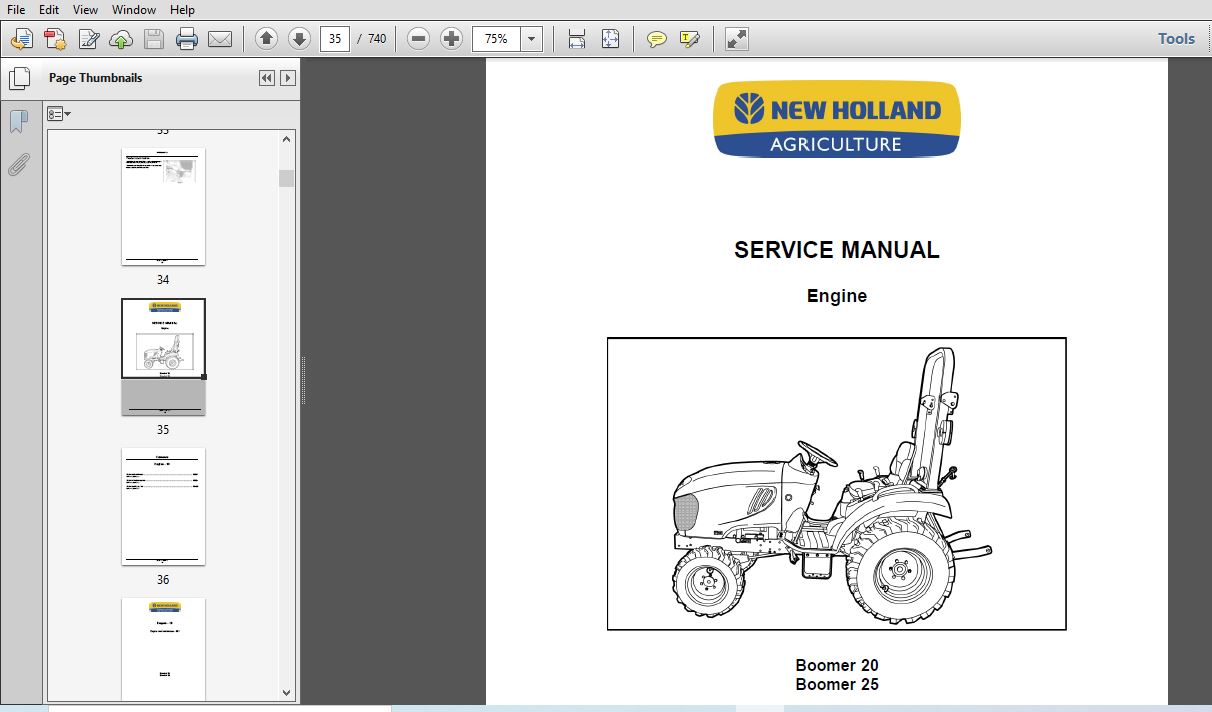Click the thumbnails panel right-arrow expand button

(x=288, y=78)
